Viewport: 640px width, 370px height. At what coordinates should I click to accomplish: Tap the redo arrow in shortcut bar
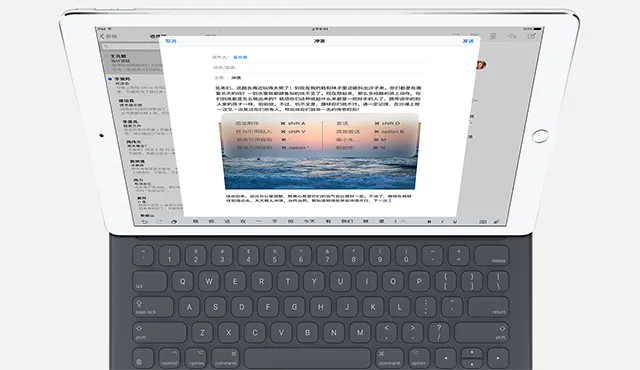point(159,222)
